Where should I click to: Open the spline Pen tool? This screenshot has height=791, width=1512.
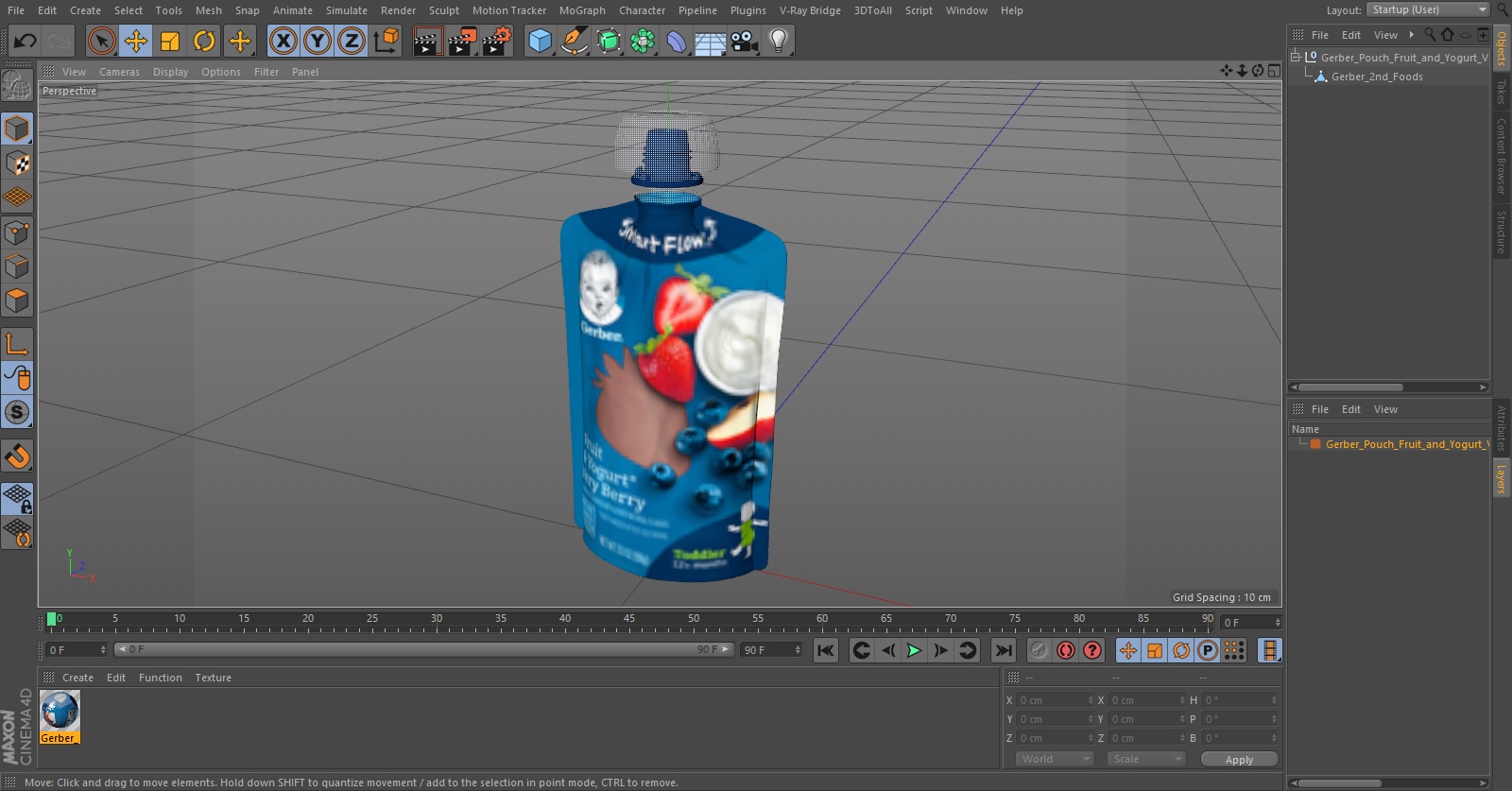point(575,41)
